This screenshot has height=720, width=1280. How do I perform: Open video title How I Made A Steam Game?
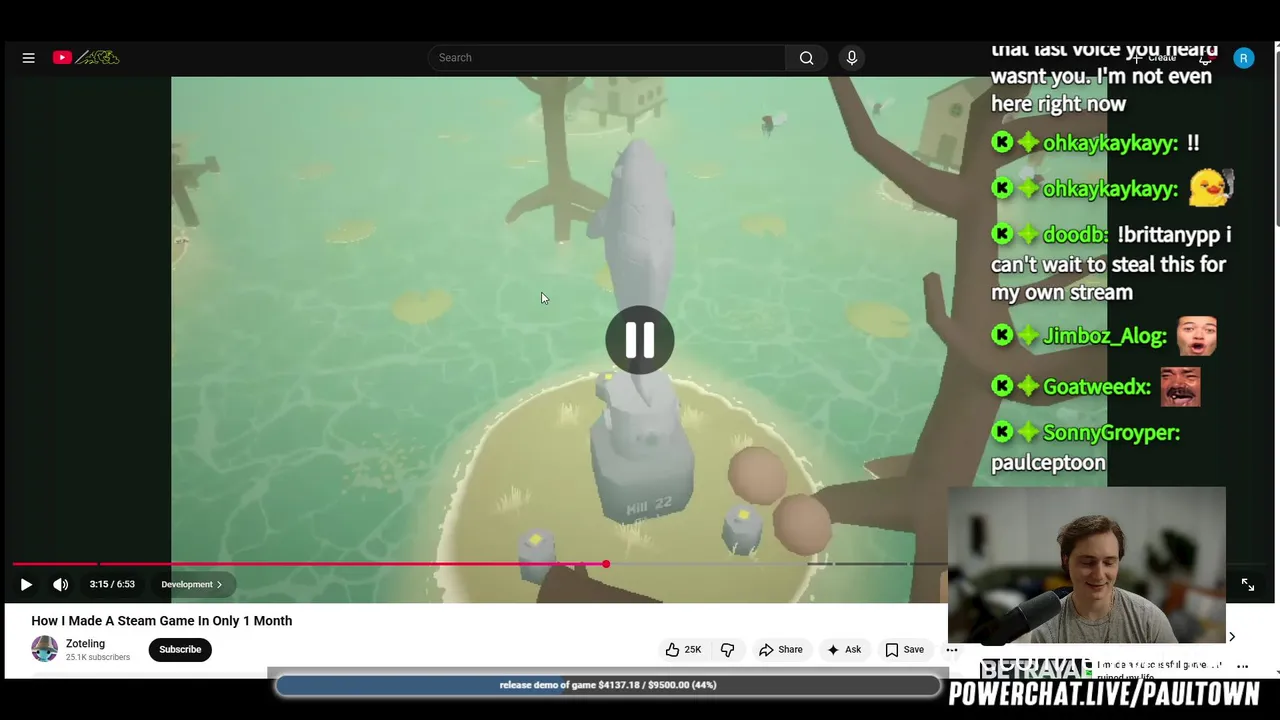(x=162, y=621)
